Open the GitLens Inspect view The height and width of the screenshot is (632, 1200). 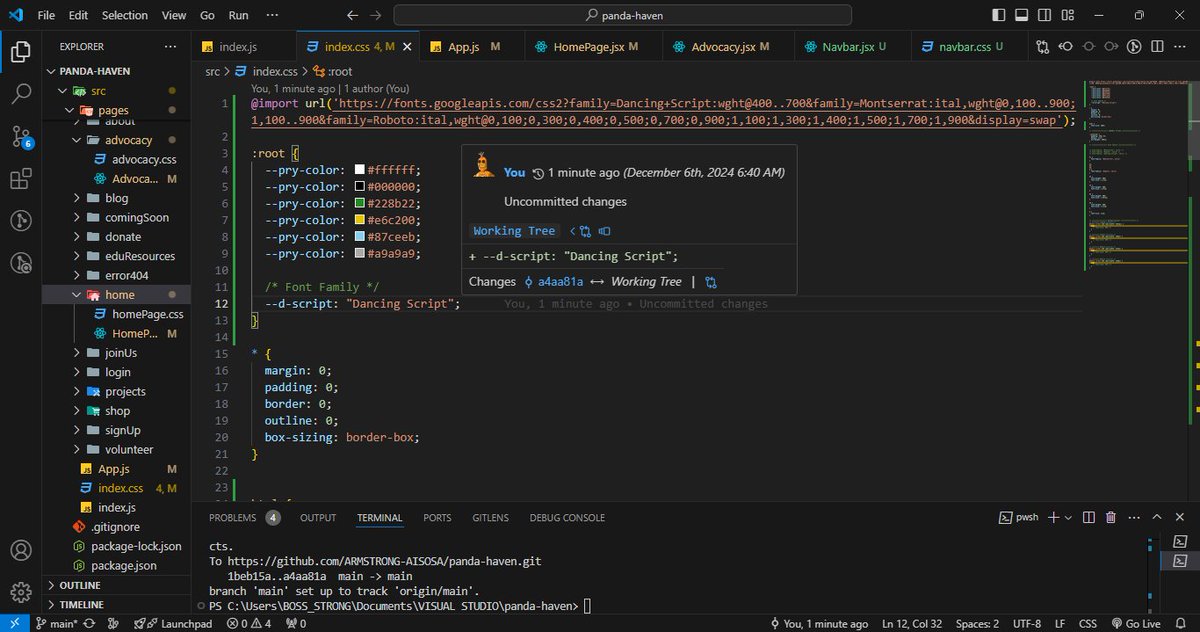[20, 263]
